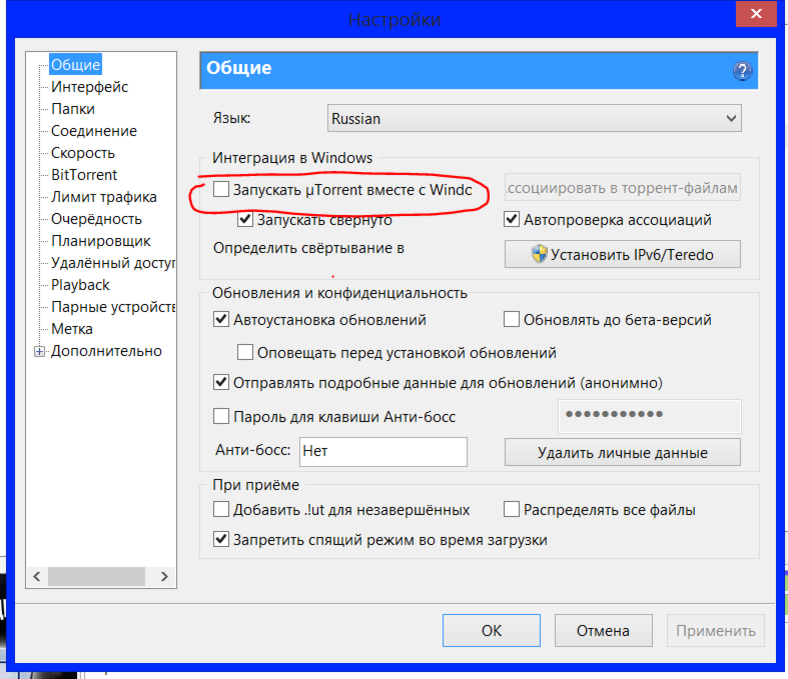Click the Установить IPv6/Teredo button

pyautogui.click(x=622, y=254)
